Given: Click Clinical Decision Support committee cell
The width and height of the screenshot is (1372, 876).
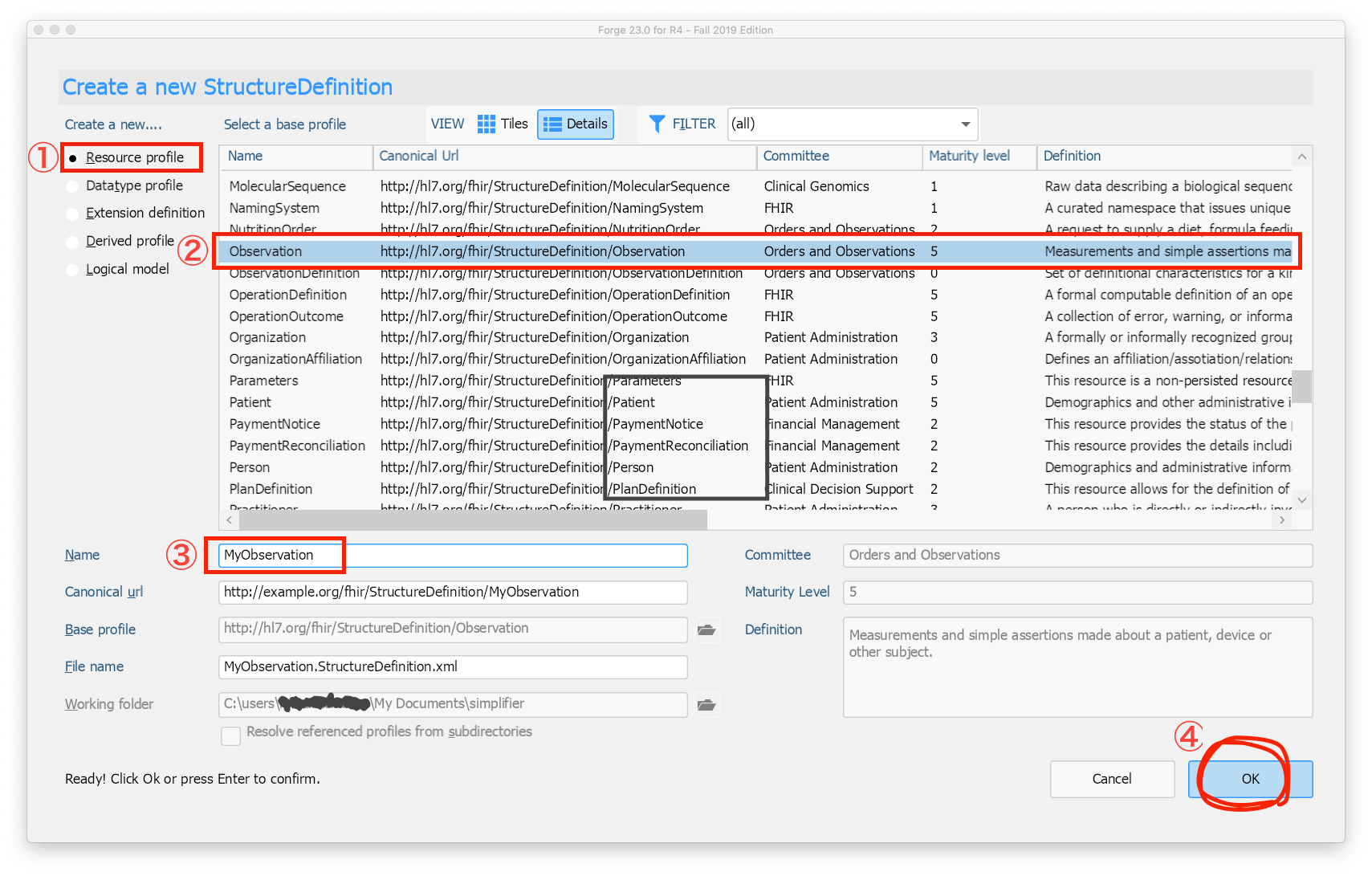Looking at the screenshot, I should pos(839,489).
